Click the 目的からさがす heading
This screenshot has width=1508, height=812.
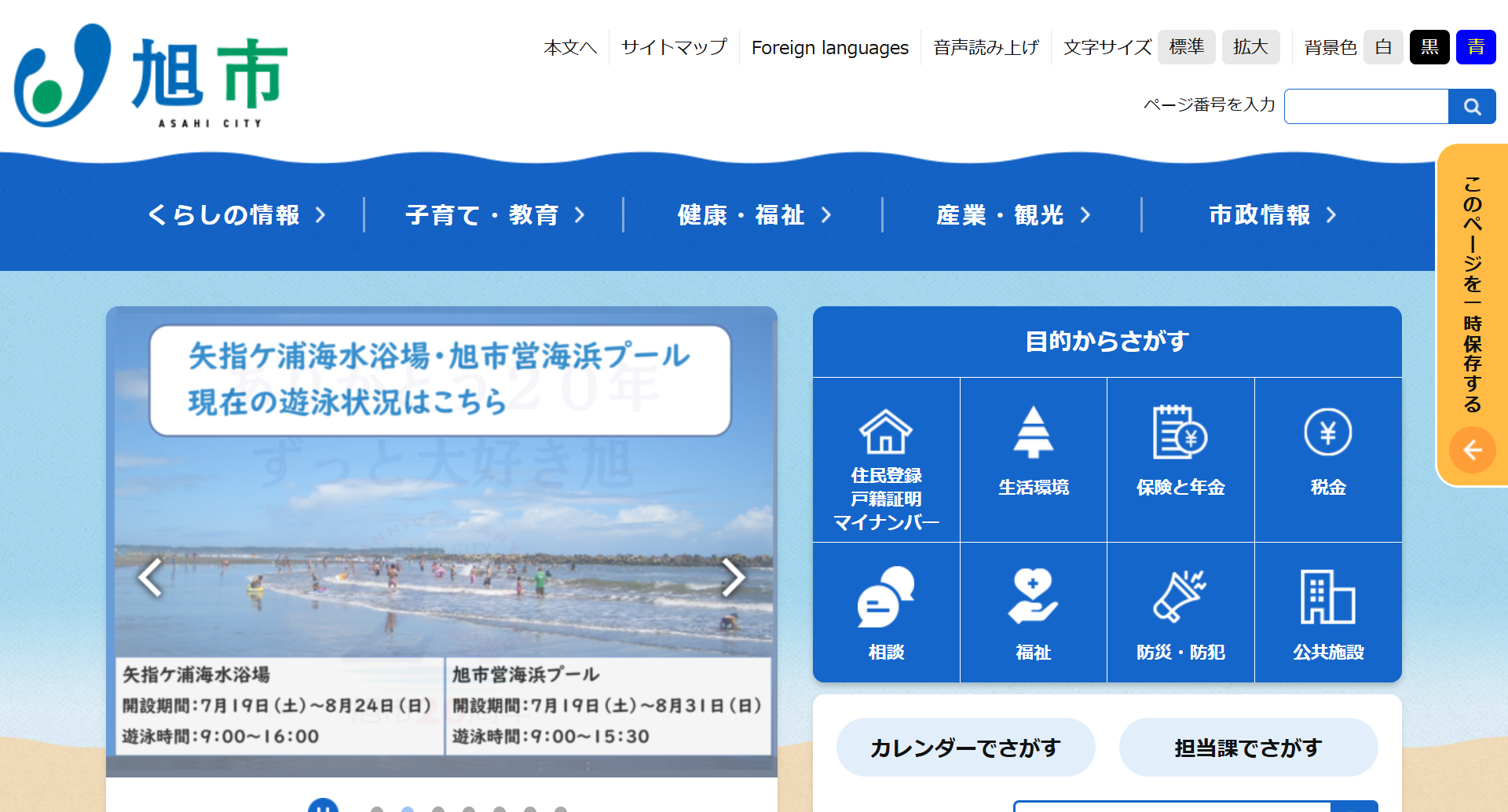point(1107,341)
